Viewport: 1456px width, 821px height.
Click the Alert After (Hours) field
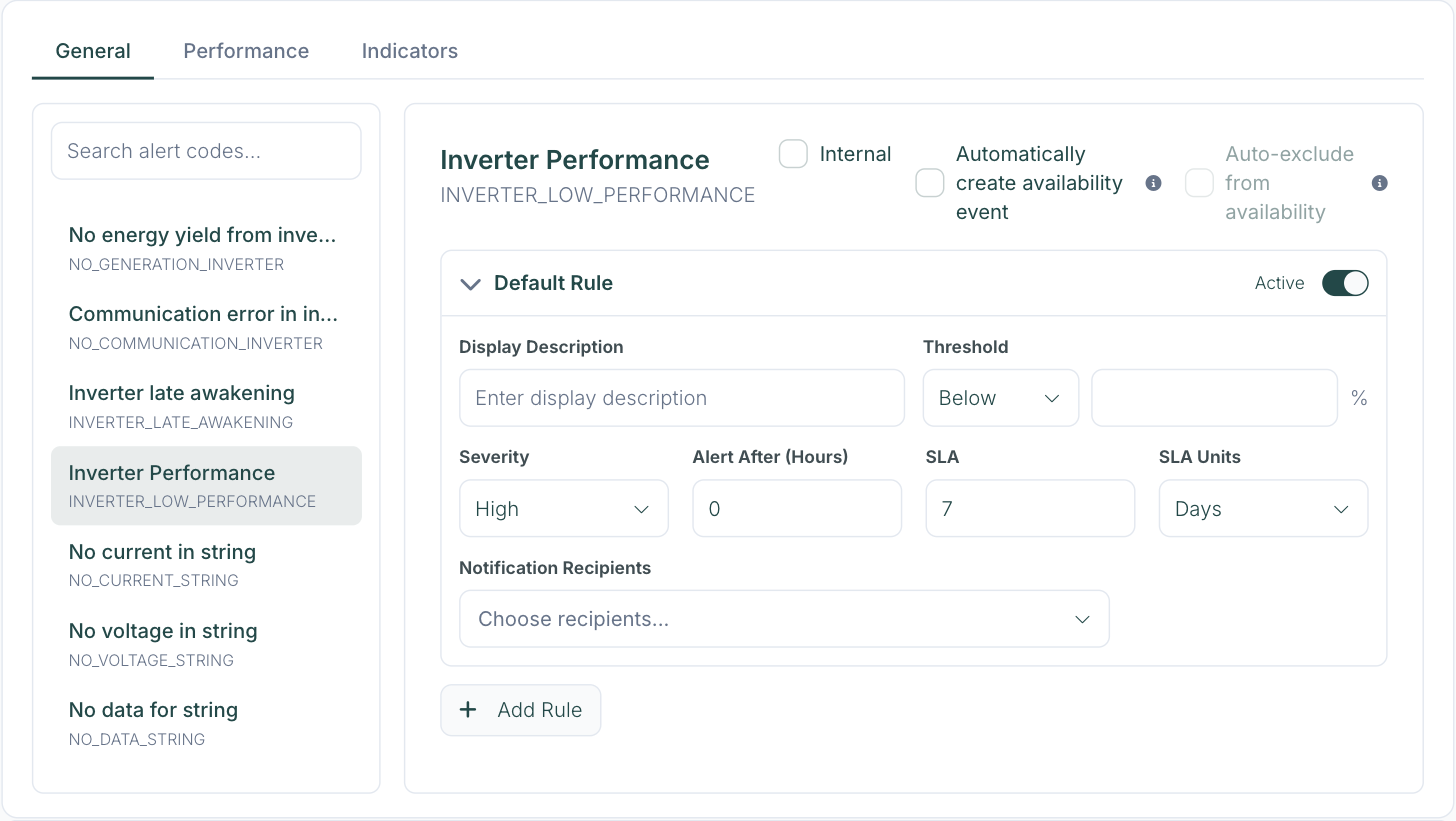[x=797, y=508]
